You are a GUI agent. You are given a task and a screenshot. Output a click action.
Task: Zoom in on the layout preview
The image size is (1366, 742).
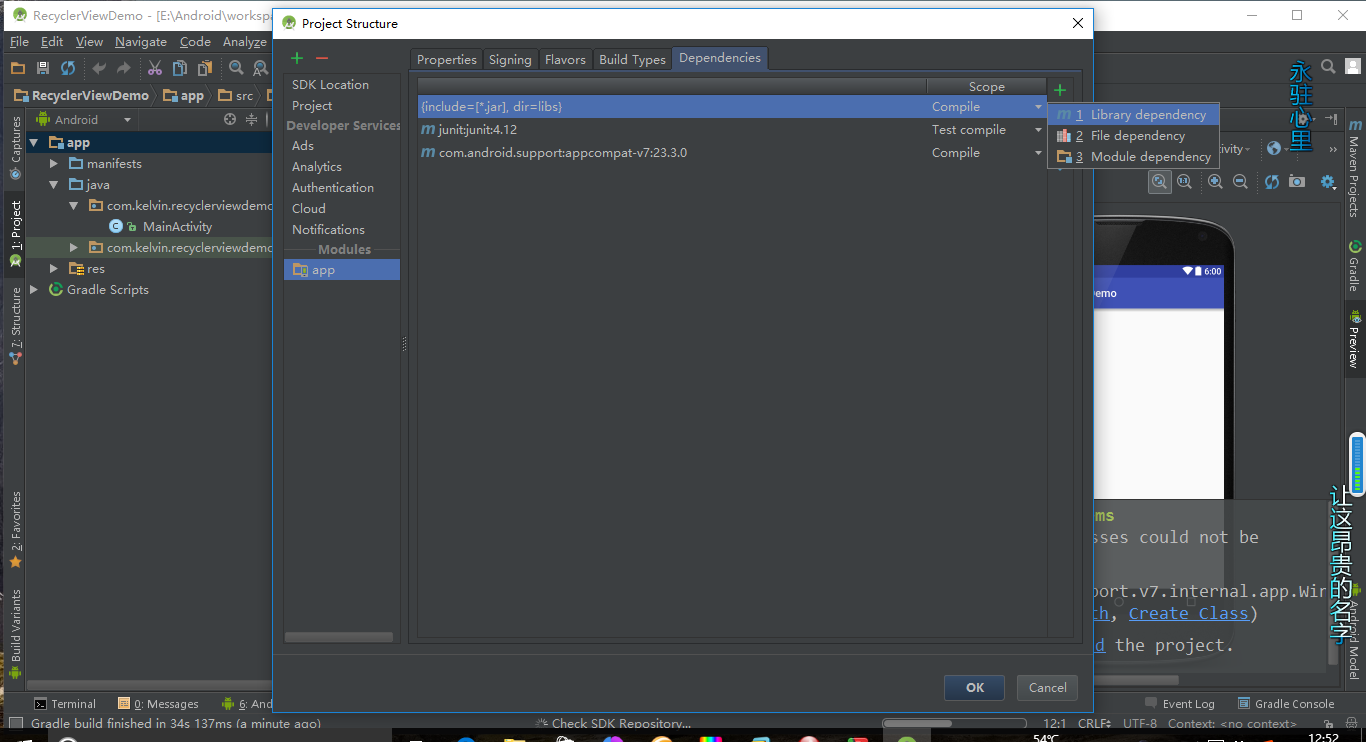tap(1215, 182)
